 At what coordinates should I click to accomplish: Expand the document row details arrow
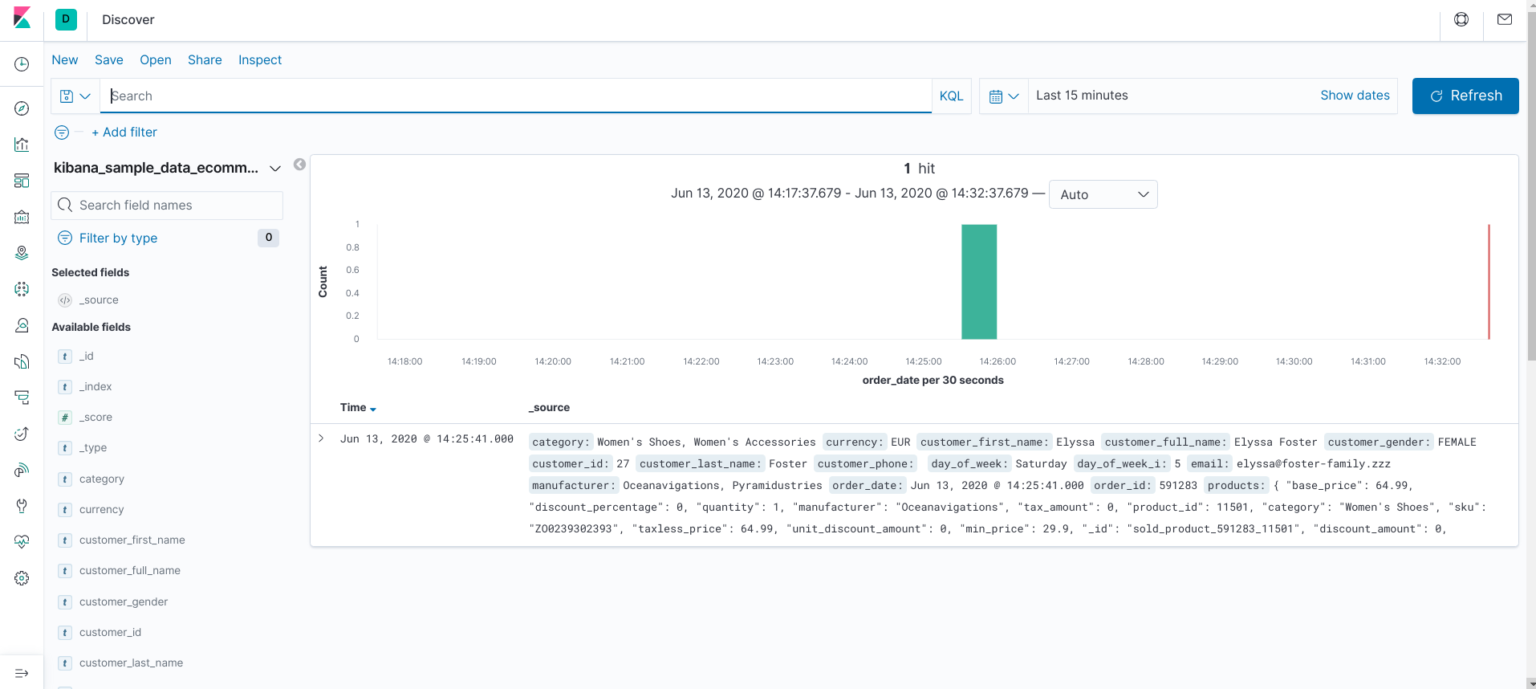[x=320, y=437]
